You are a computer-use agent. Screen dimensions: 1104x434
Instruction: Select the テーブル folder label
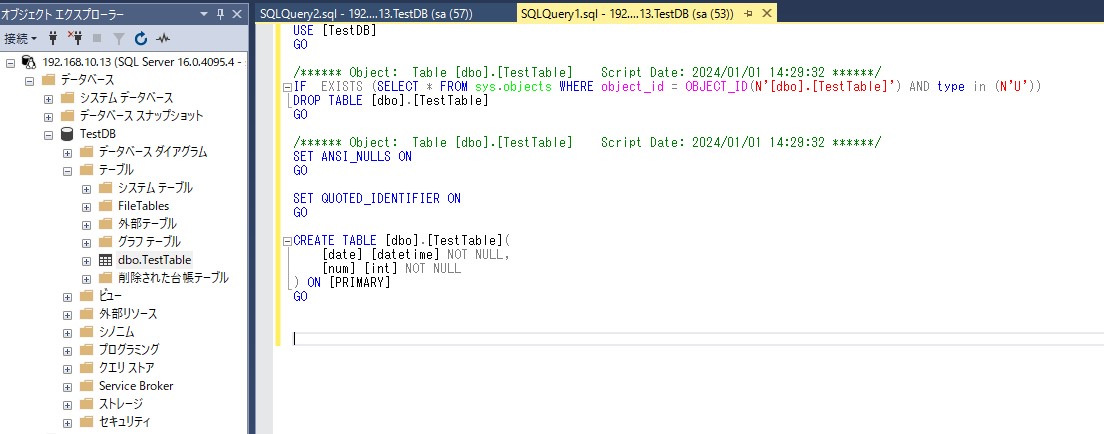[x=116, y=170]
